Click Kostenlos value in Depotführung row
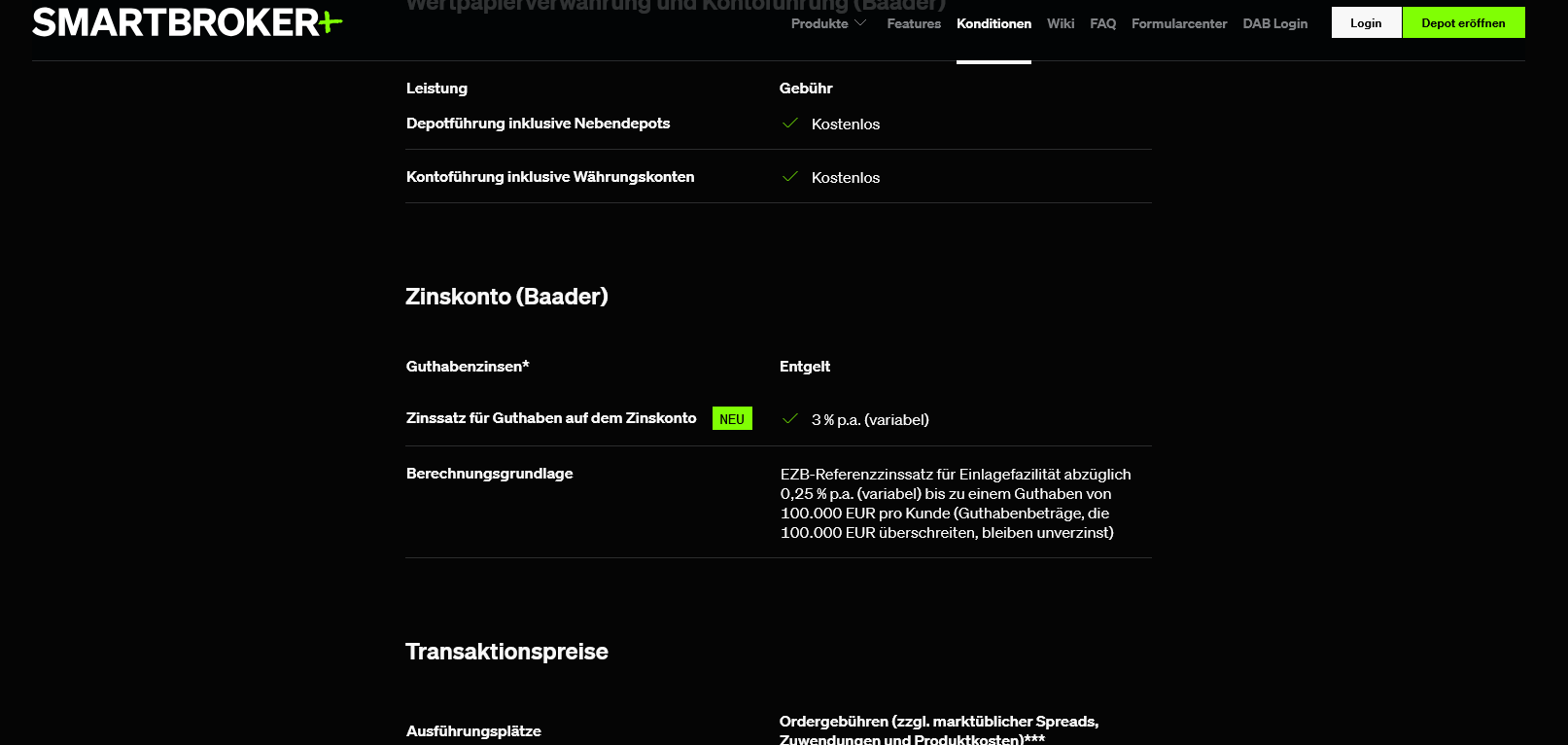Image resolution: width=1568 pixels, height=745 pixels. click(846, 124)
